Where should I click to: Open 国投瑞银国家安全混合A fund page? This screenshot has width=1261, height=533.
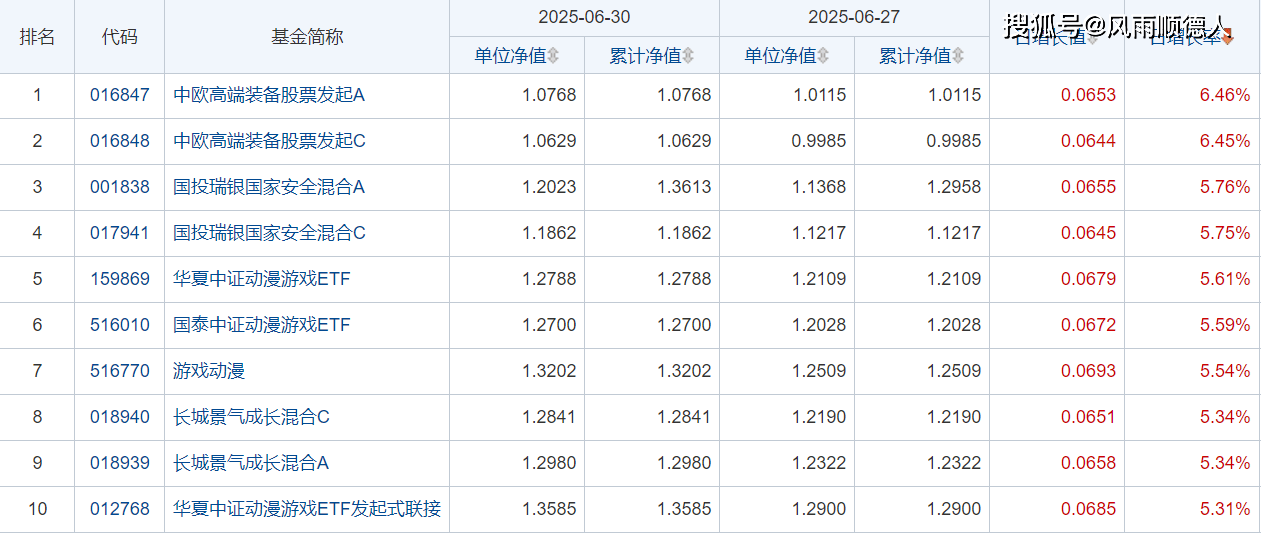point(269,187)
